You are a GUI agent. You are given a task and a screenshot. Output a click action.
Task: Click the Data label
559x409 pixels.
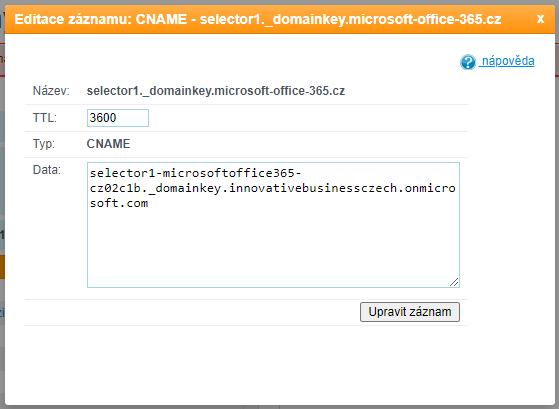[47, 170]
